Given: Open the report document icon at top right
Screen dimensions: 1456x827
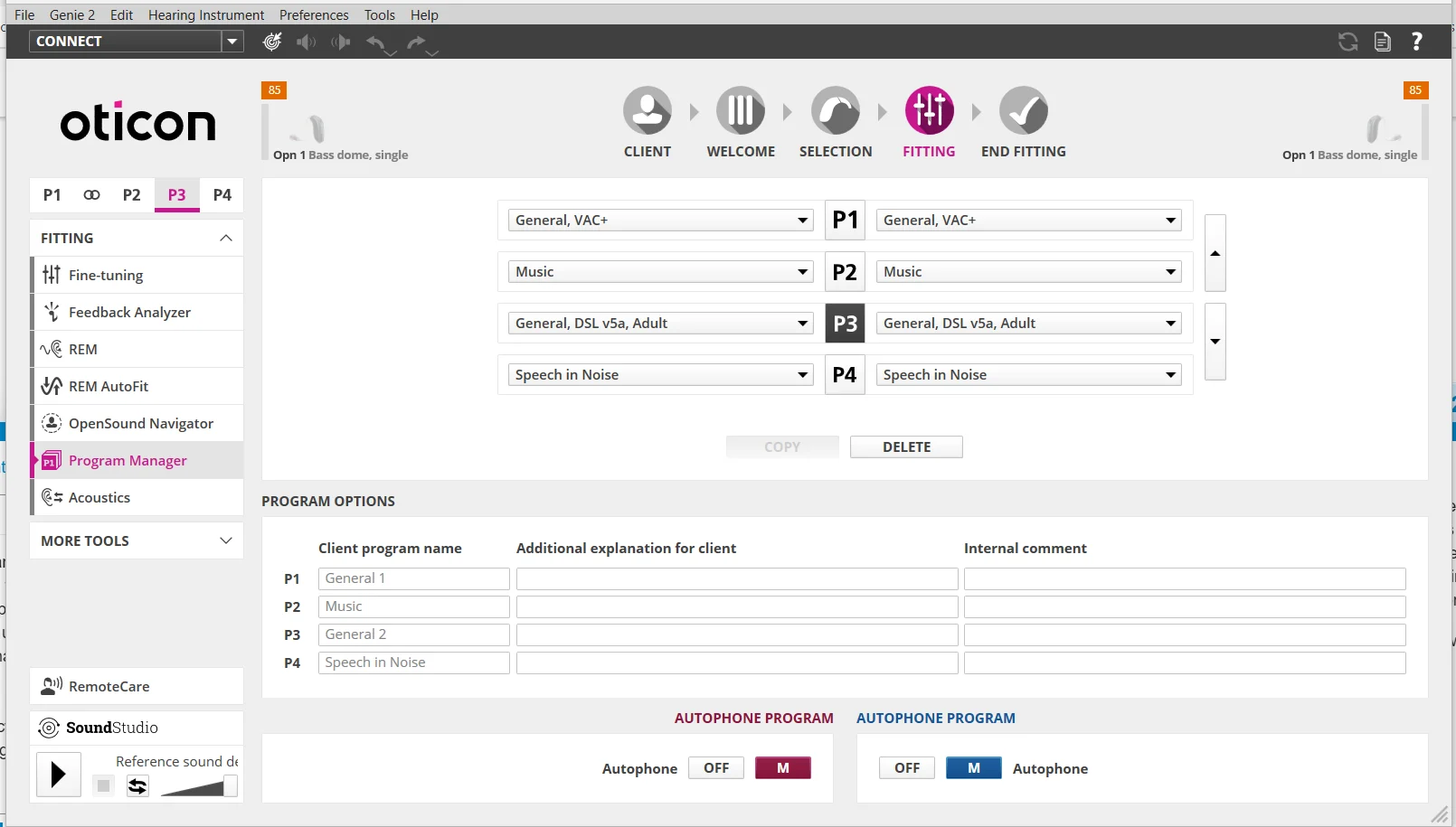Looking at the screenshot, I should pyautogui.click(x=1382, y=42).
